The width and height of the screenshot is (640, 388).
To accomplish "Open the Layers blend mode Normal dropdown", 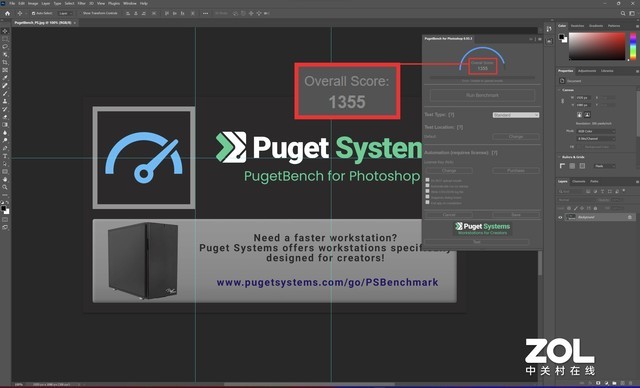I will pyautogui.click(x=576, y=200).
